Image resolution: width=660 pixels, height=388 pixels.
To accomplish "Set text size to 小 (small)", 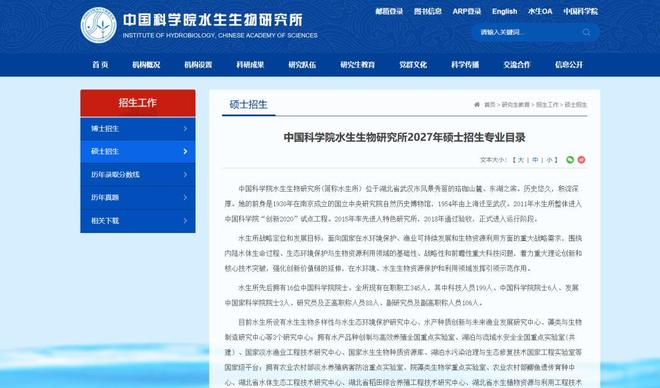I will [549, 160].
